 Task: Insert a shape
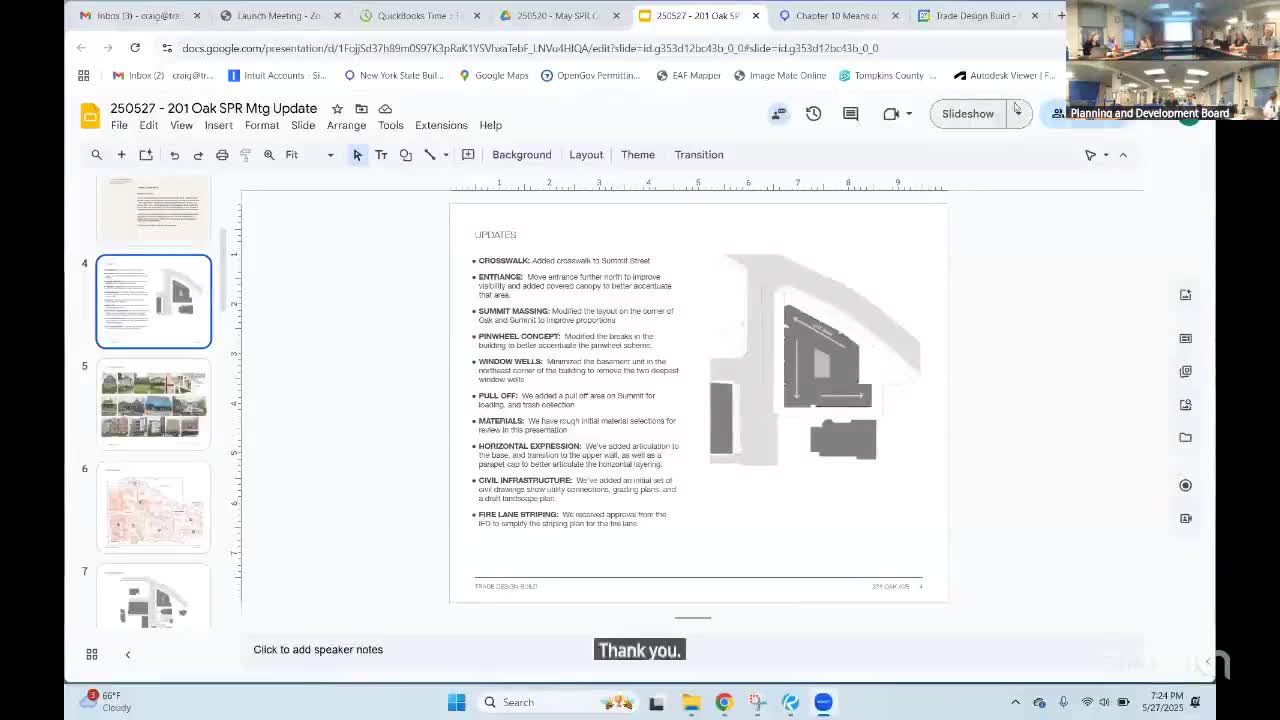click(405, 155)
